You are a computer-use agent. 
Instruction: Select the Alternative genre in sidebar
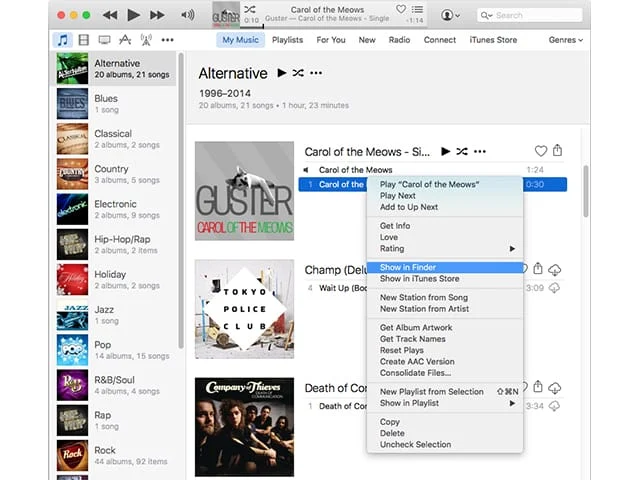113,69
